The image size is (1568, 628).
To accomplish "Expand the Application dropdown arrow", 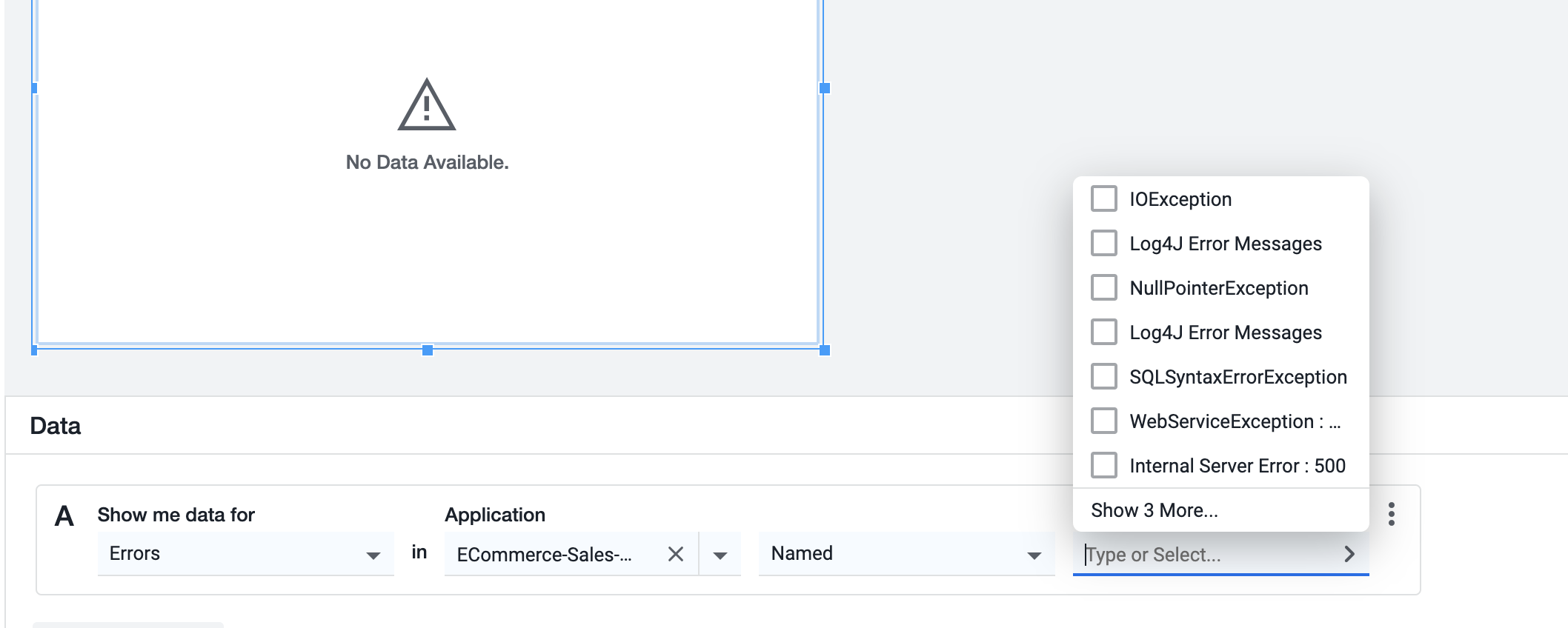I will pyautogui.click(x=720, y=555).
